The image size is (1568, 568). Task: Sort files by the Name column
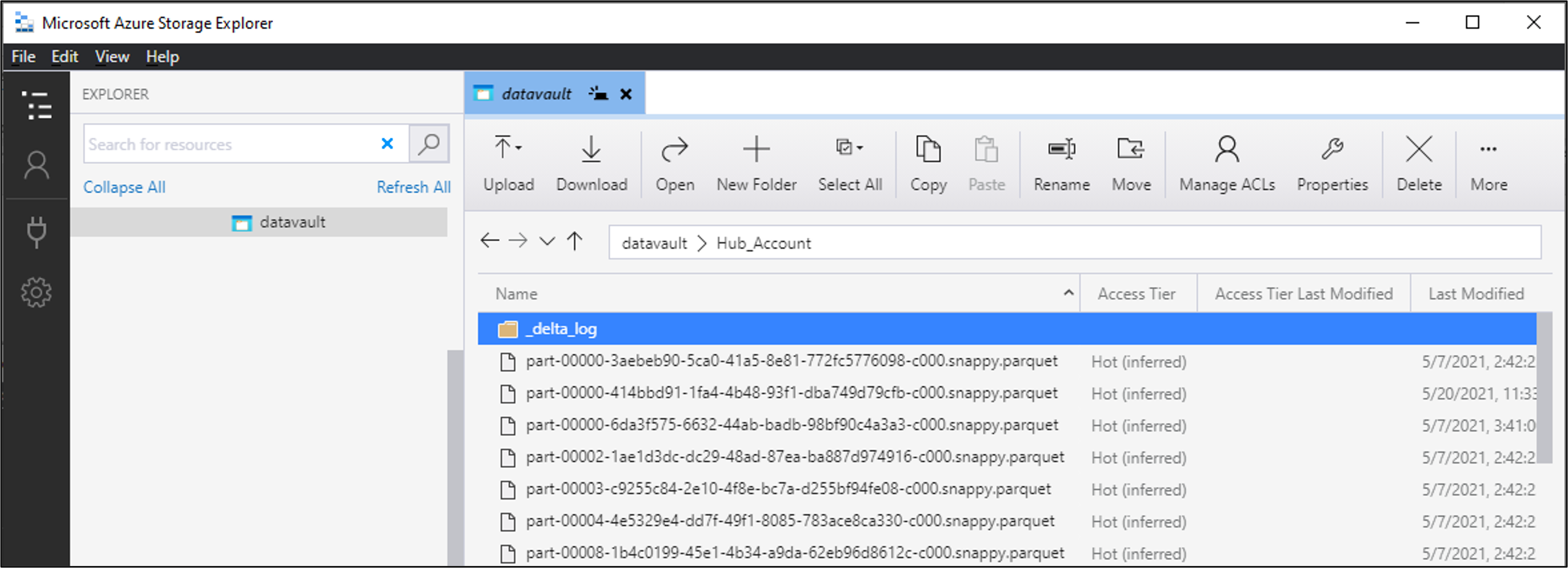tap(516, 293)
